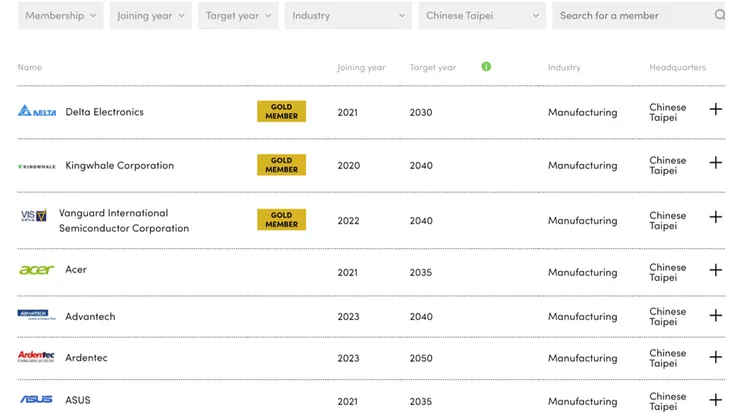
Task: Click the search magnifier icon
Action: coord(720,15)
